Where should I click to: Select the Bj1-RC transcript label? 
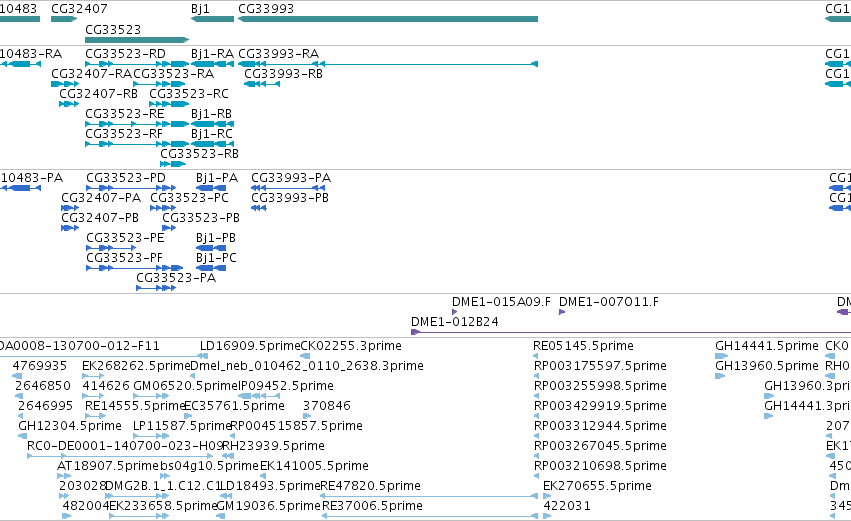click(212, 134)
